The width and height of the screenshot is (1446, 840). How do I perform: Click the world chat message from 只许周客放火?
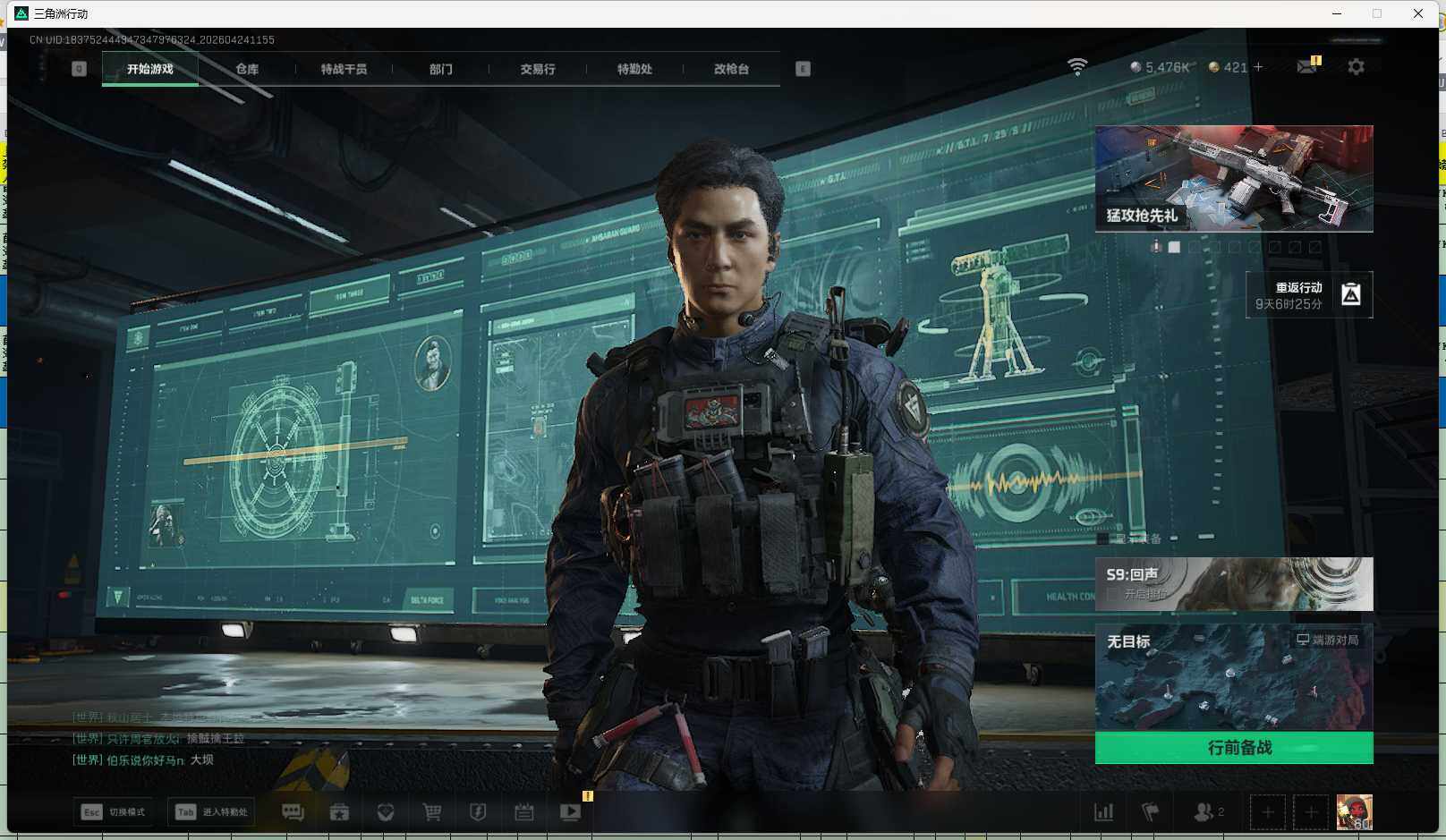[x=158, y=739]
